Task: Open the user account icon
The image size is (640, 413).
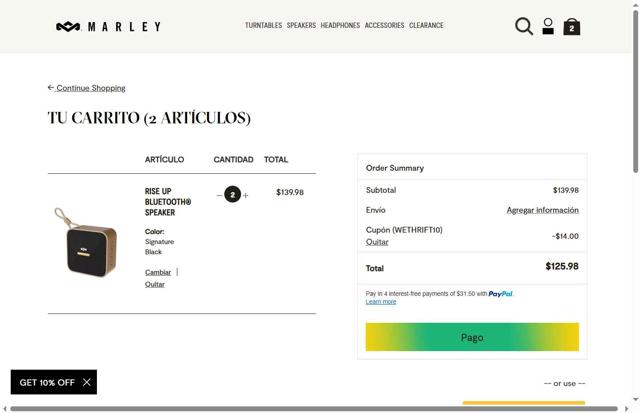Action: (548, 26)
